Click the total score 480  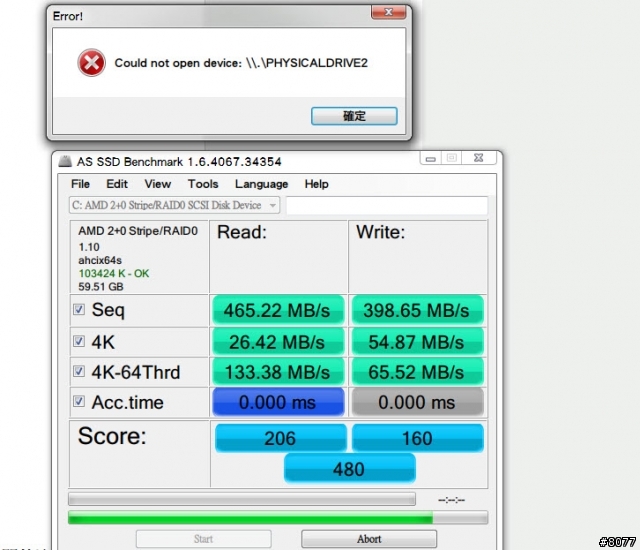click(349, 468)
